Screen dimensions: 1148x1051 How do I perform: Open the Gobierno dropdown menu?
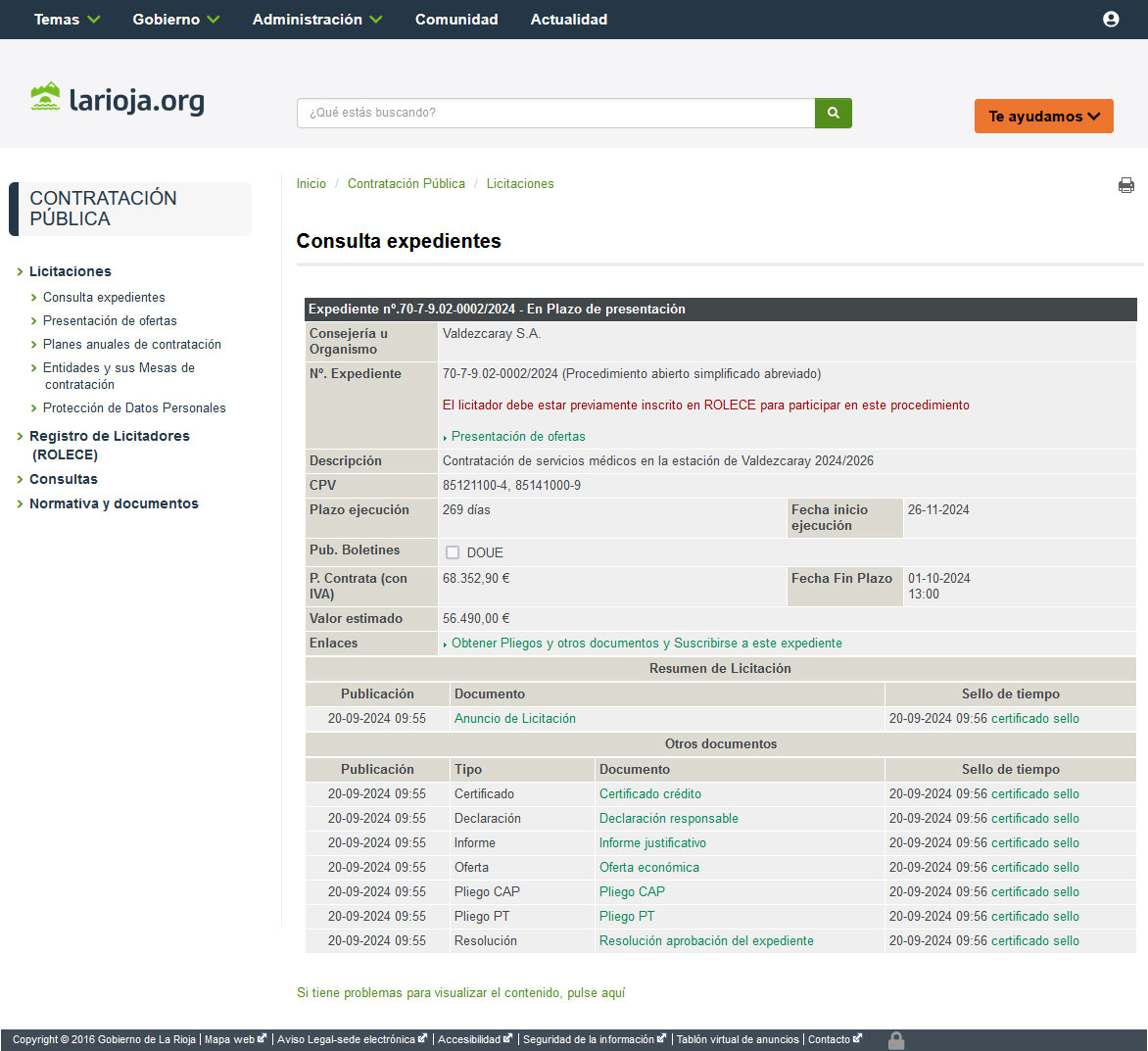pos(175,20)
